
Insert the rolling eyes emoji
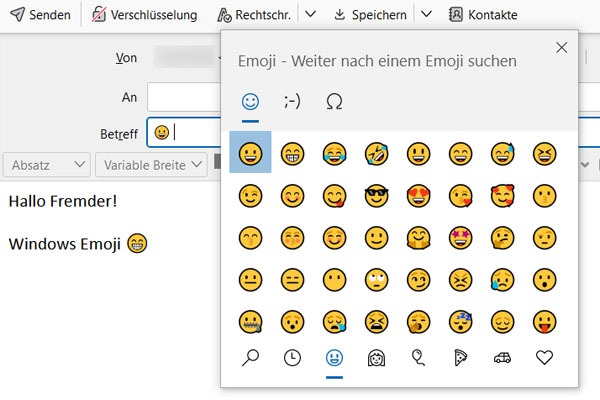tap(377, 280)
